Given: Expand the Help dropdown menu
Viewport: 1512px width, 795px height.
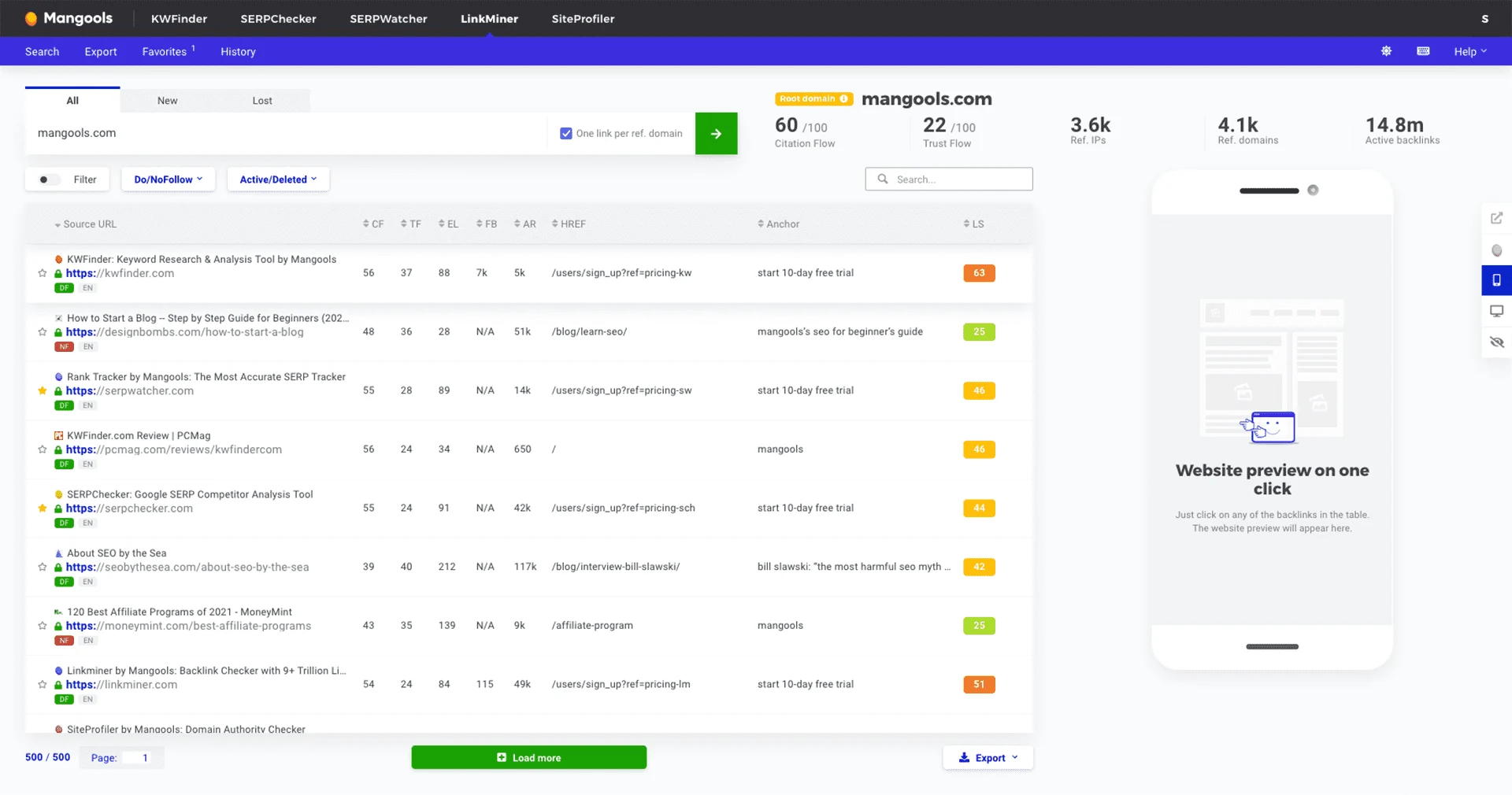Looking at the screenshot, I should 1469,51.
